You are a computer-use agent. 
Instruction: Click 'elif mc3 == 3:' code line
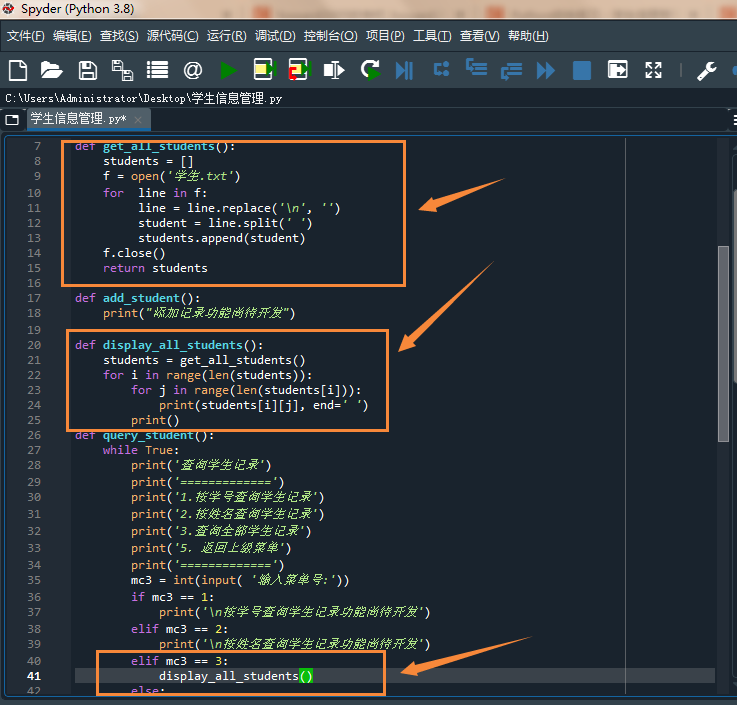click(x=179, y=661)
